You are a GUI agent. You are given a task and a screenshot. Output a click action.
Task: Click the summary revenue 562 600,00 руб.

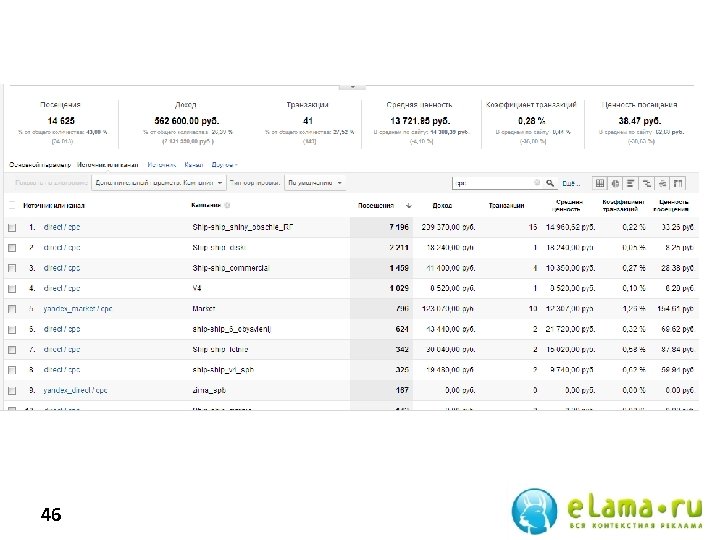pyautogui.click(x=187, y=121)
